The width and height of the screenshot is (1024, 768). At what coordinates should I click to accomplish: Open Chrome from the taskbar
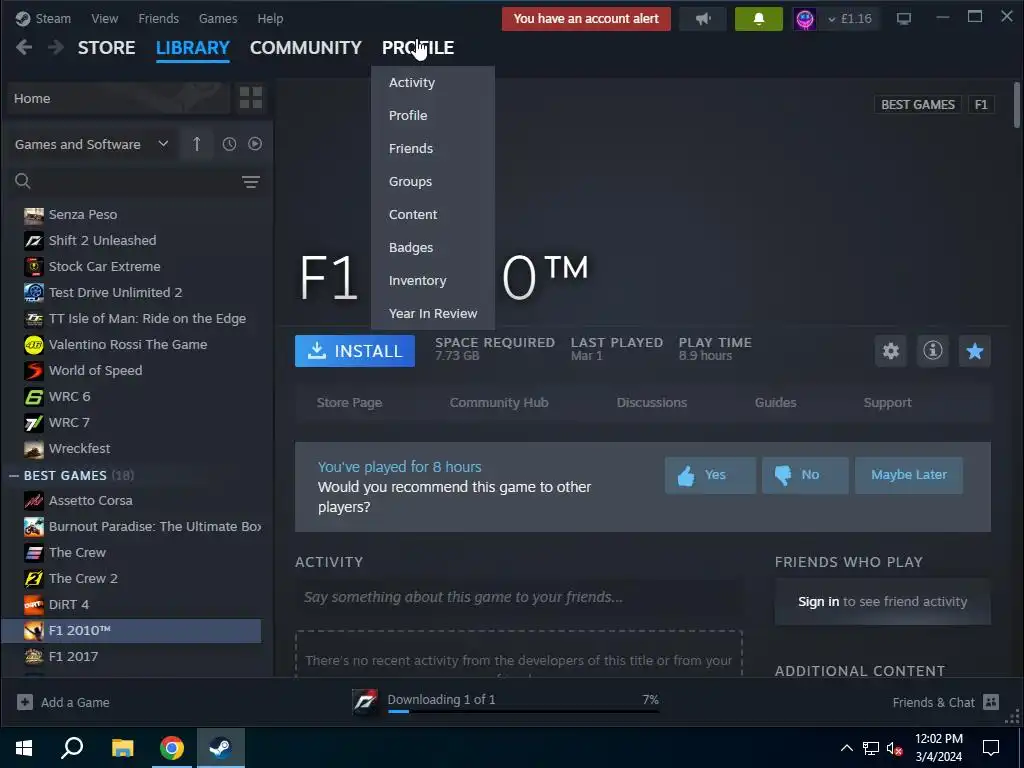pyautogui.click(x=172, y=748)
